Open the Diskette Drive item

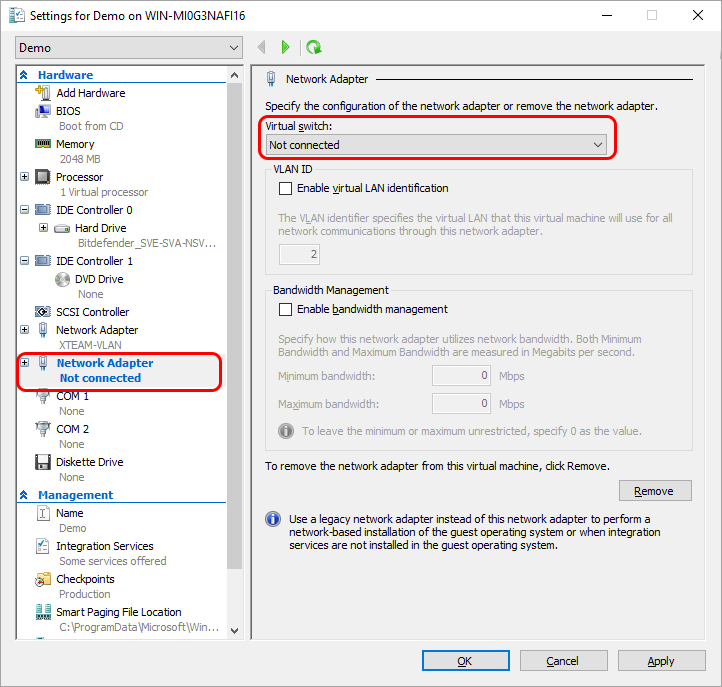89,462
